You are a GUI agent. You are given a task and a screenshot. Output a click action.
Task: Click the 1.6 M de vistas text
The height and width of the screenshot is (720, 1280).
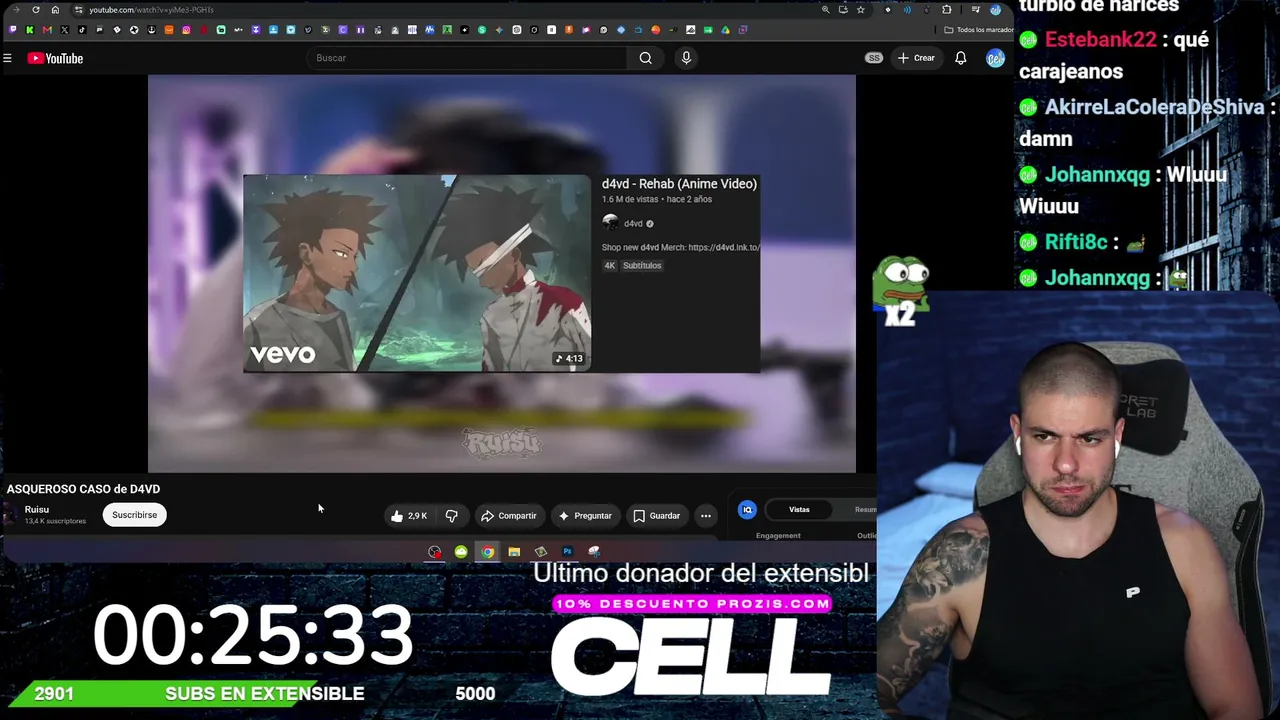coord(631,199)
